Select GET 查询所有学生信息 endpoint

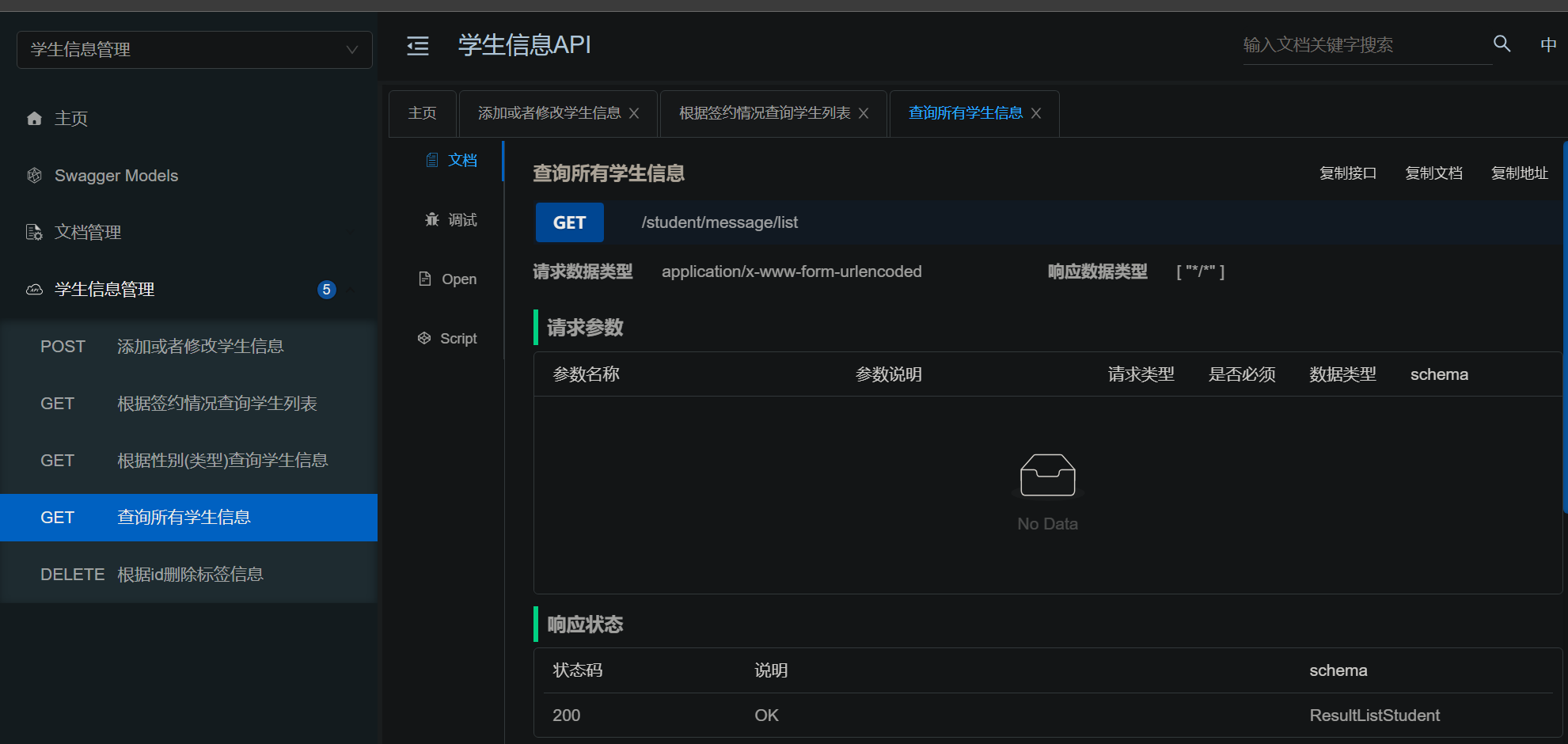[x=188, y=518]
